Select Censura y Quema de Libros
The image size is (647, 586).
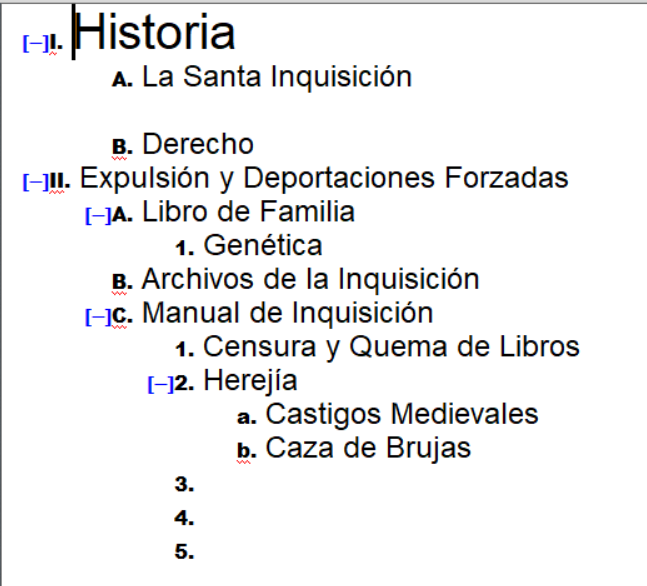pos(391,347)
